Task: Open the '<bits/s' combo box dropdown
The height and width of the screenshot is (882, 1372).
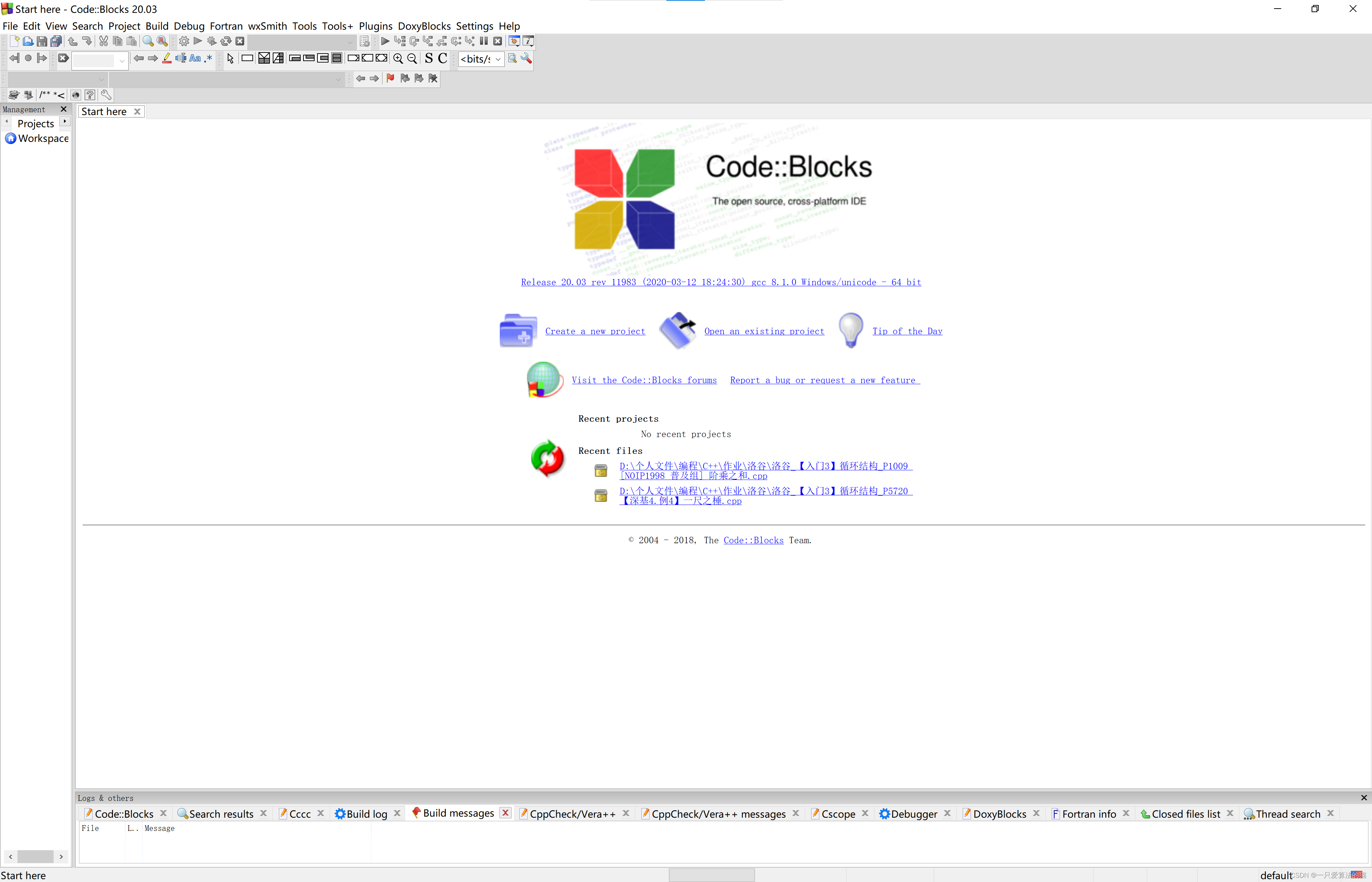Action: click(x=498, y=59)
